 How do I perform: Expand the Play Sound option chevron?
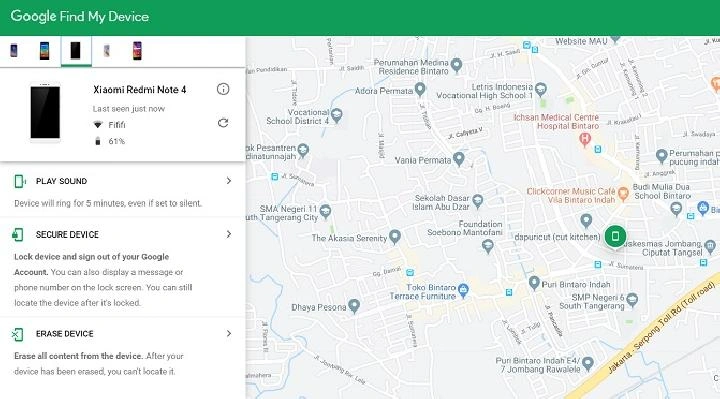click(229, 181)
